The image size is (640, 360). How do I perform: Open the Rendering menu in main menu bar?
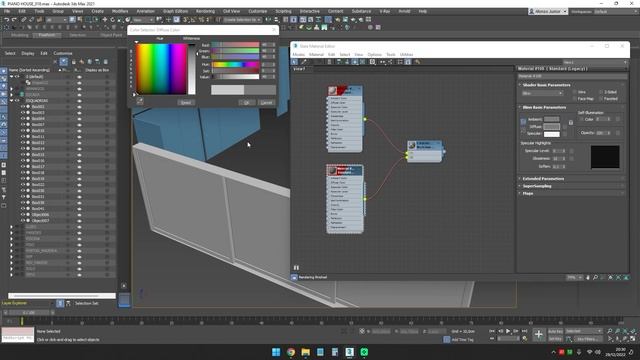(x=205, y=11)
